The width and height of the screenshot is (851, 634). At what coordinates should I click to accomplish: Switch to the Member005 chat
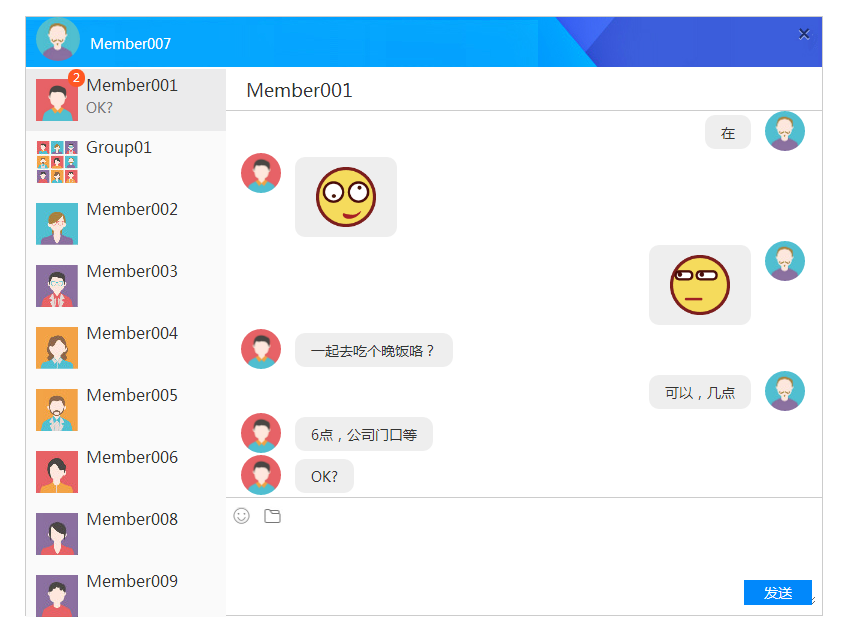(x=125, y=409)
